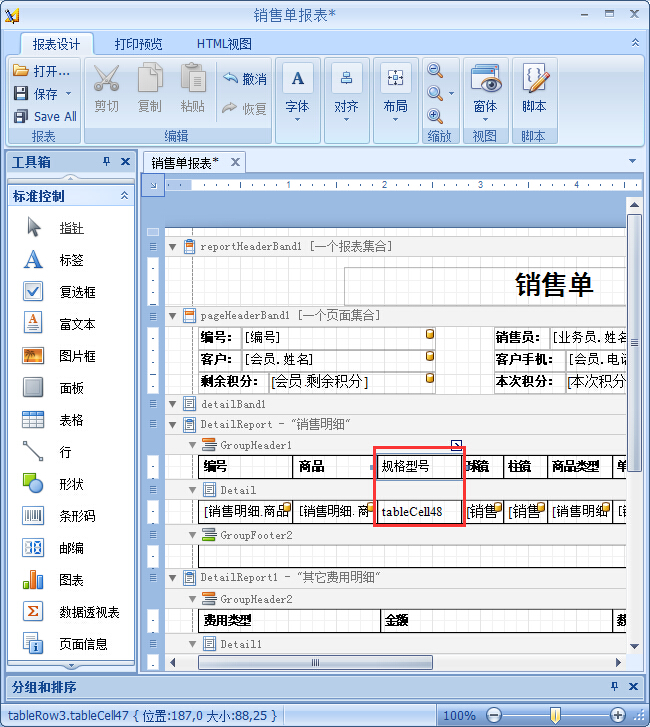
Task: Click the 打开 (Open) button
Action: tap(43, 71)
